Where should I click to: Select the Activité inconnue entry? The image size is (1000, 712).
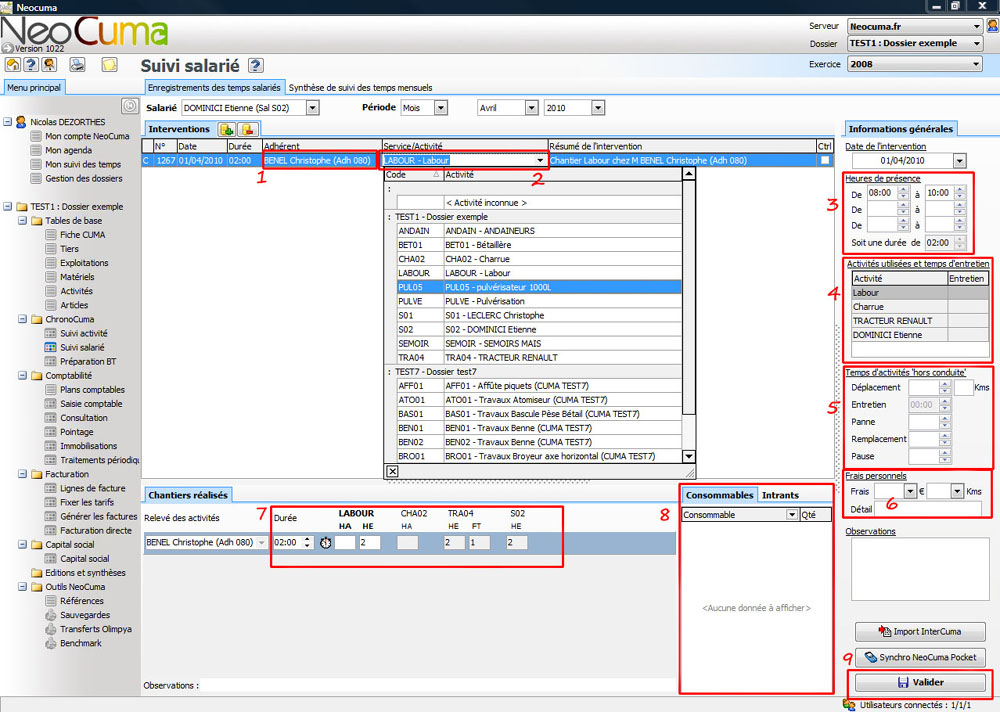click(539, 203)
